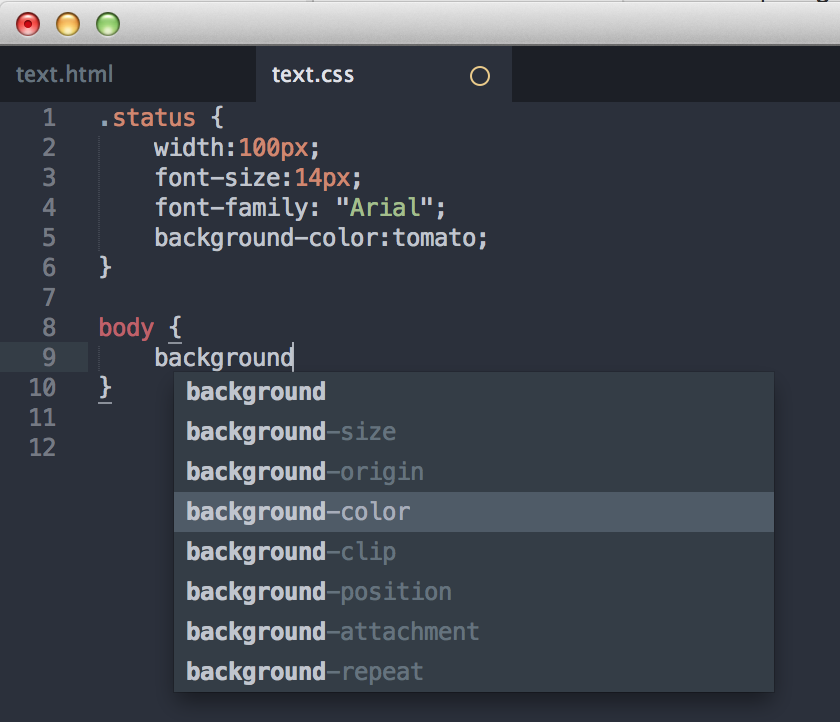
Task: Choose 'background-repeat' autocomplete suggestion
Action: (x=474, y=672)
